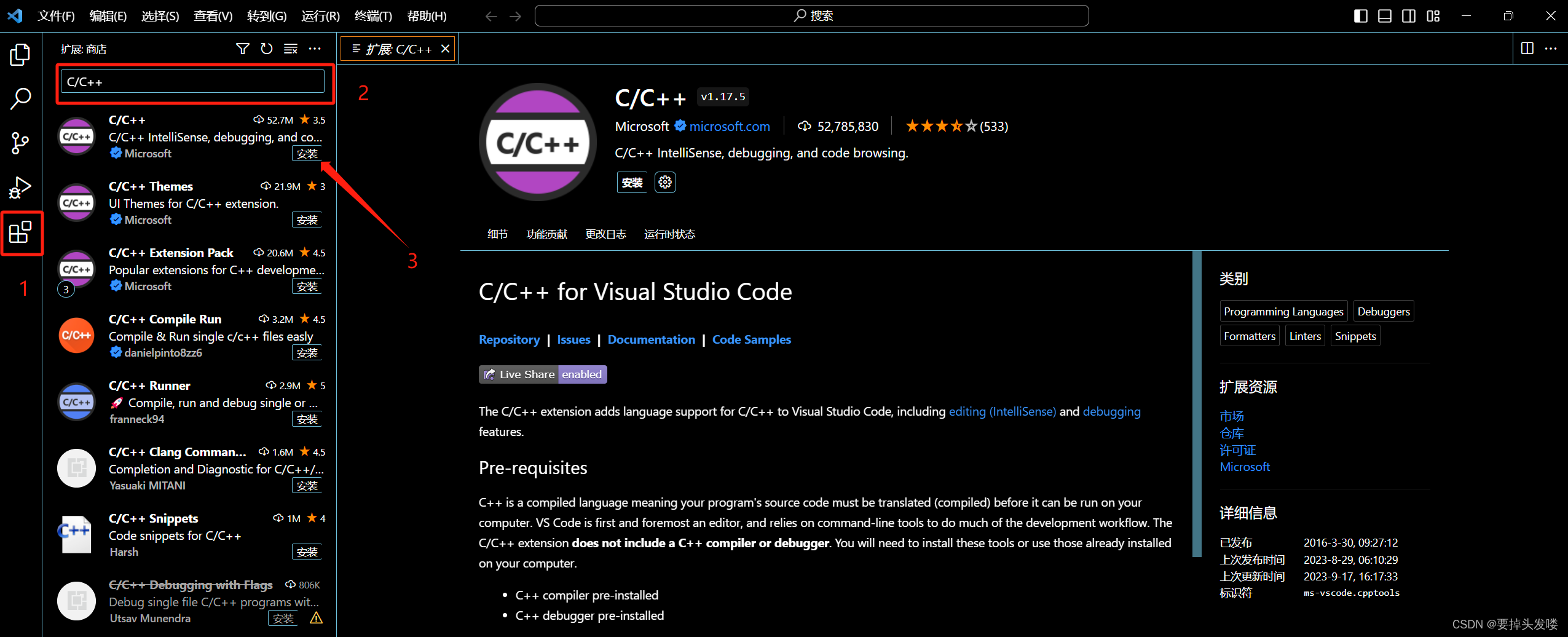Click the filter extensions icon
The image size is (1568, 637).
tap(243, 49)
